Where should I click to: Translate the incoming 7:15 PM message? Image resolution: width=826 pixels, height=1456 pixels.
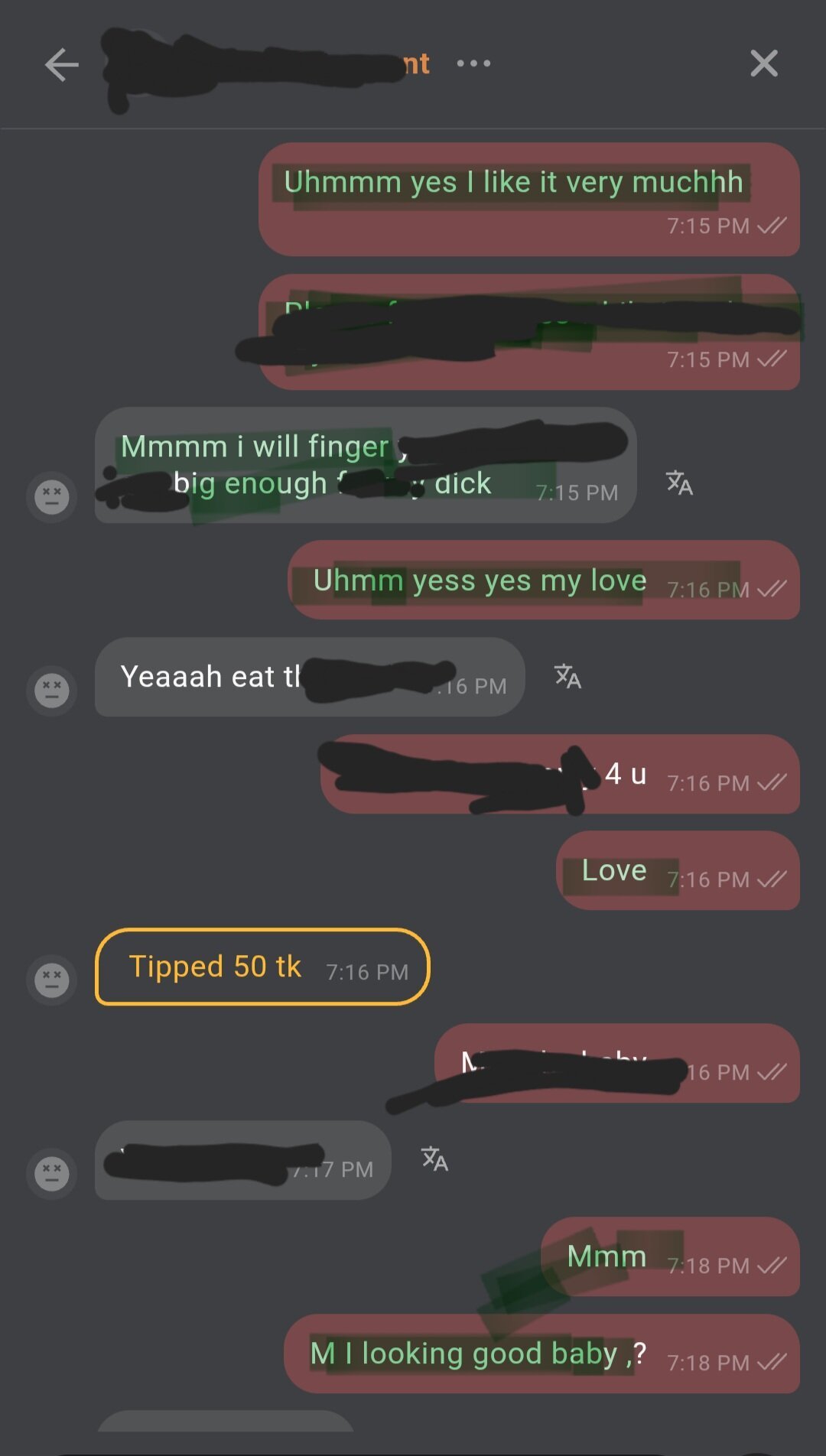679,483
